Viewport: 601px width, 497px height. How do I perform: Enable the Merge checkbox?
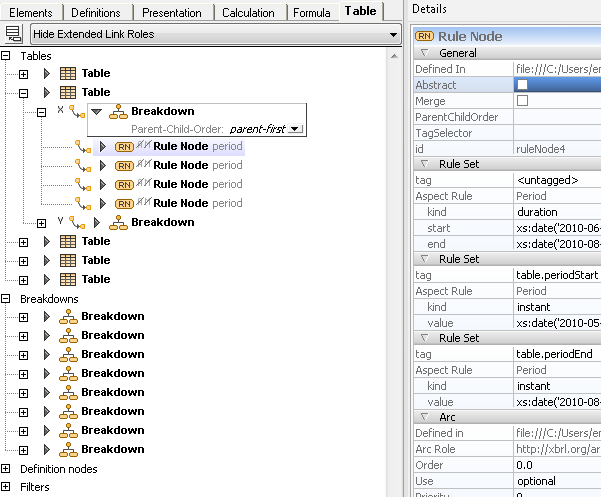(522, 101)
